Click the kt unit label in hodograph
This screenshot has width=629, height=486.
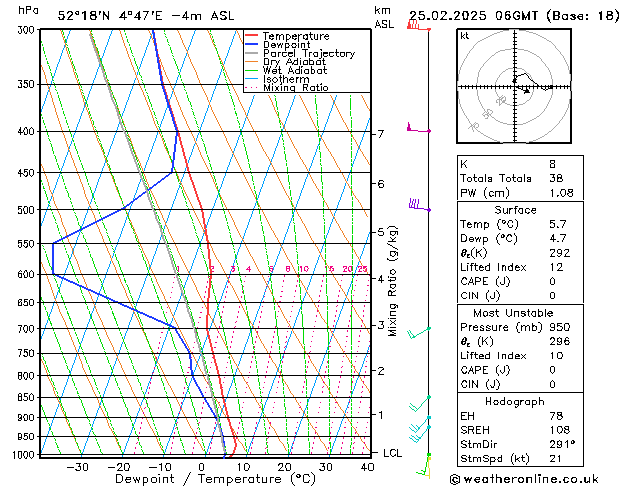click(x=465, y=36)
